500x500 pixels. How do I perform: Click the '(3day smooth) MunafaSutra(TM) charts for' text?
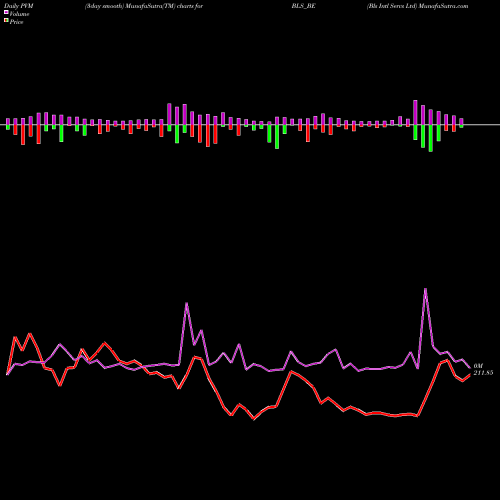pos(144,6)
